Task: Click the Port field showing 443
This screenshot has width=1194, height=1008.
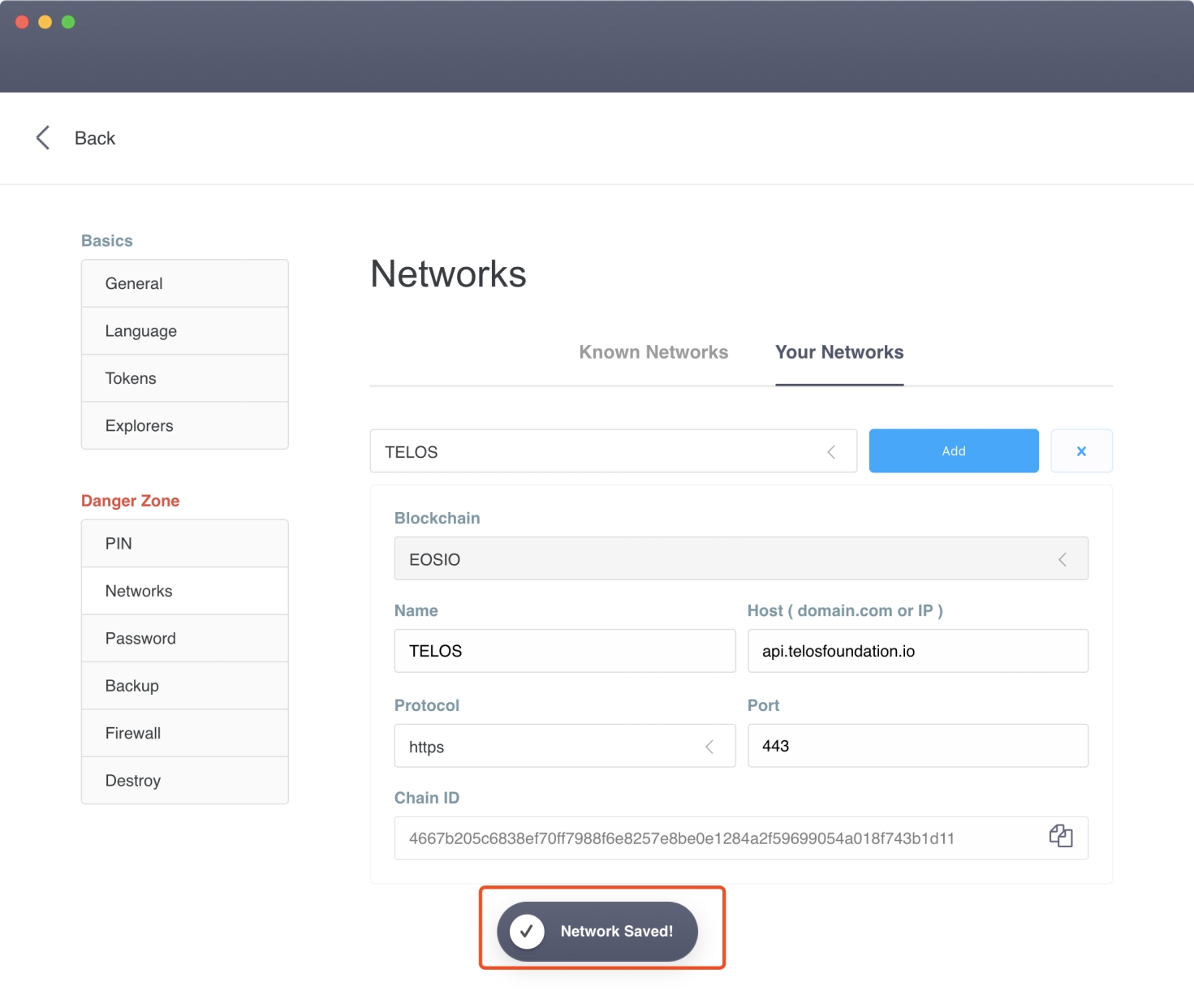Action: (x=918, y=746)
